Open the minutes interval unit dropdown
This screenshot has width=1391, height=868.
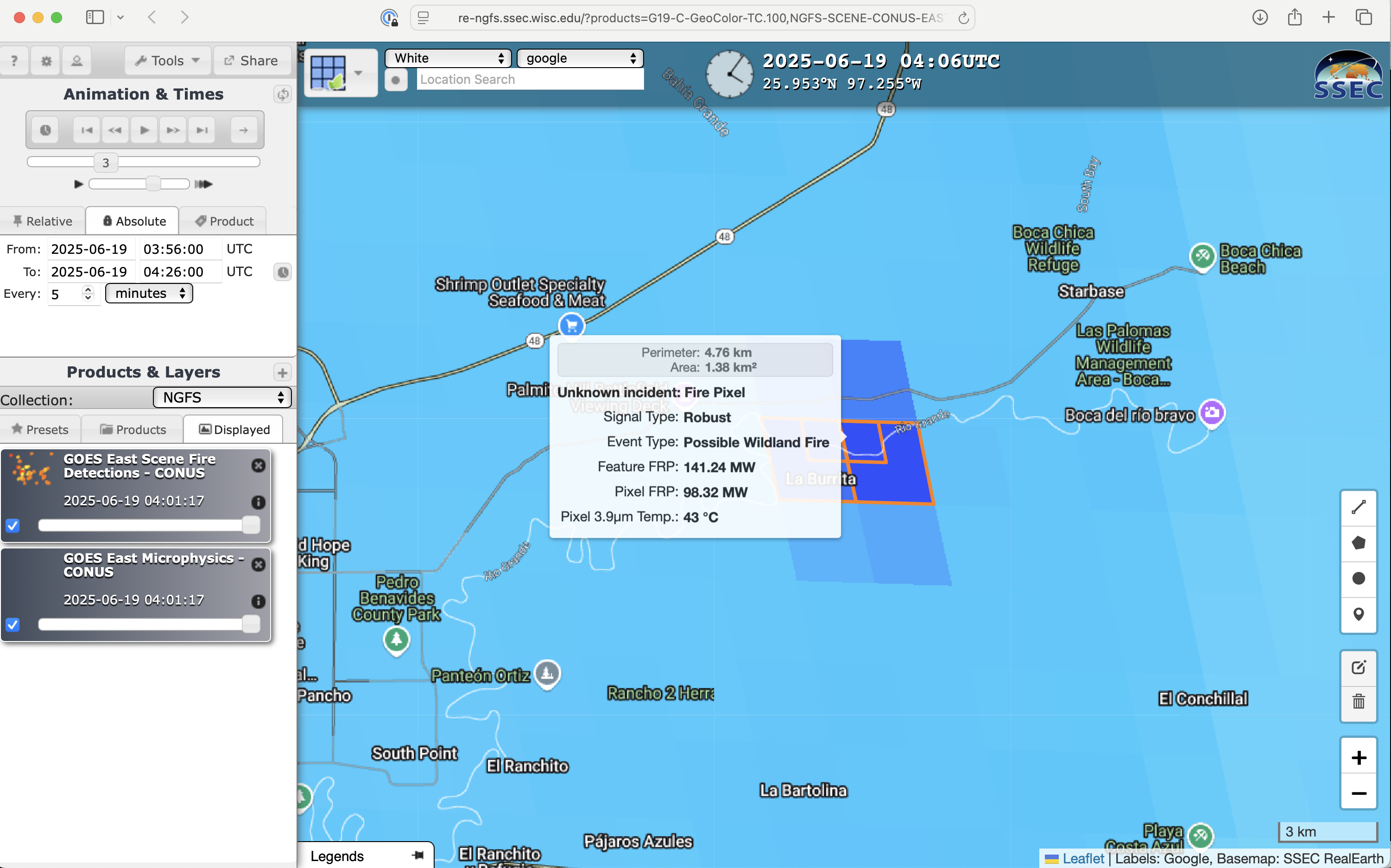click(149, 293)
